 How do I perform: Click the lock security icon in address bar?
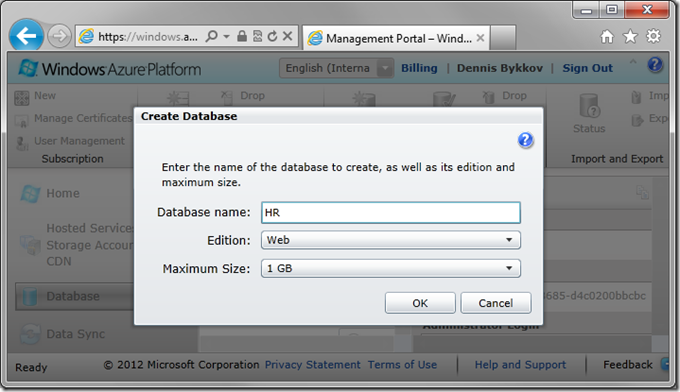(x=242, y=36)
